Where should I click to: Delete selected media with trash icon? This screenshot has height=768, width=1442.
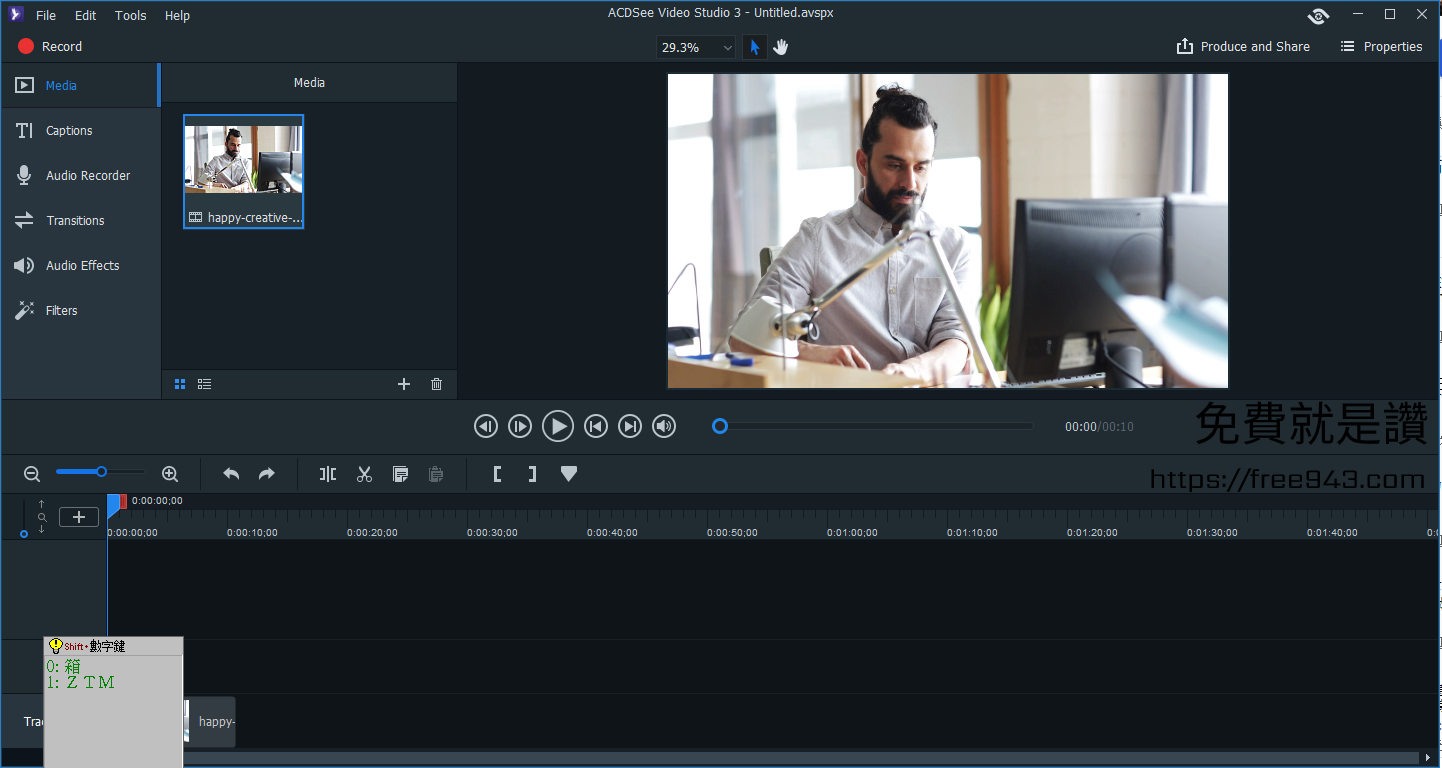pos(436,384)
